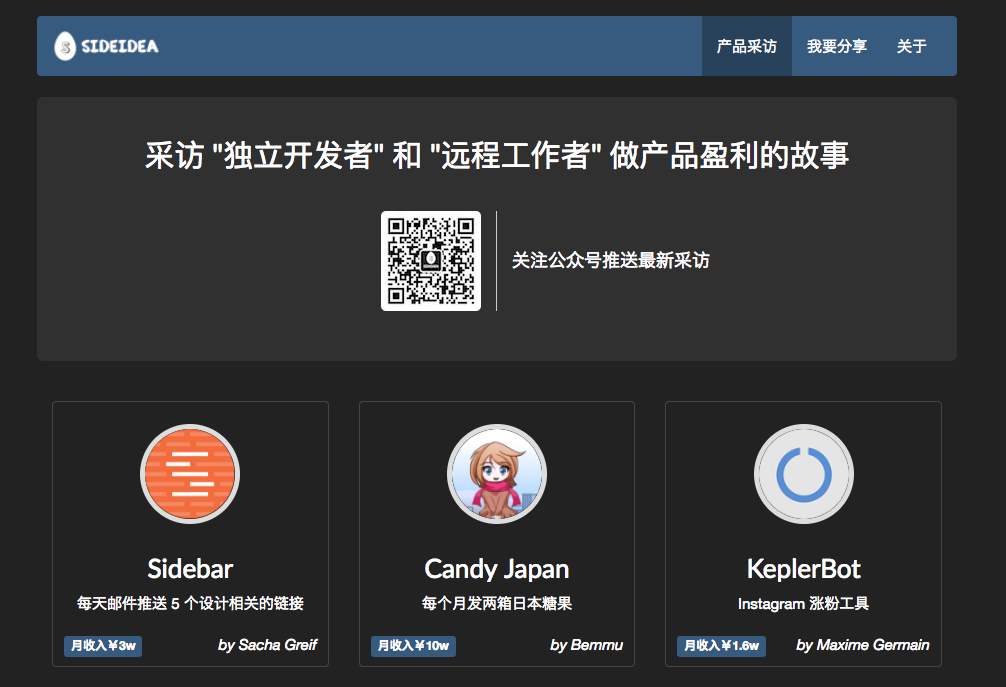
Task: Click author name by Sacha Greif
Action: [x=268, y=645]
